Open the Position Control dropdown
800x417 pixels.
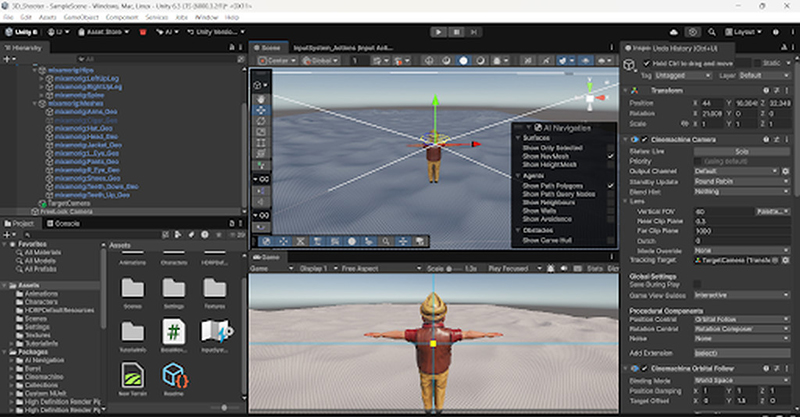coord(742,319)
